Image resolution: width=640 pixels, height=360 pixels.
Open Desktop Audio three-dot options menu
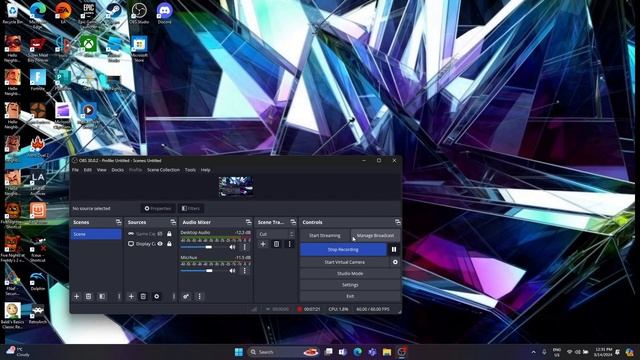pos(244,247)
